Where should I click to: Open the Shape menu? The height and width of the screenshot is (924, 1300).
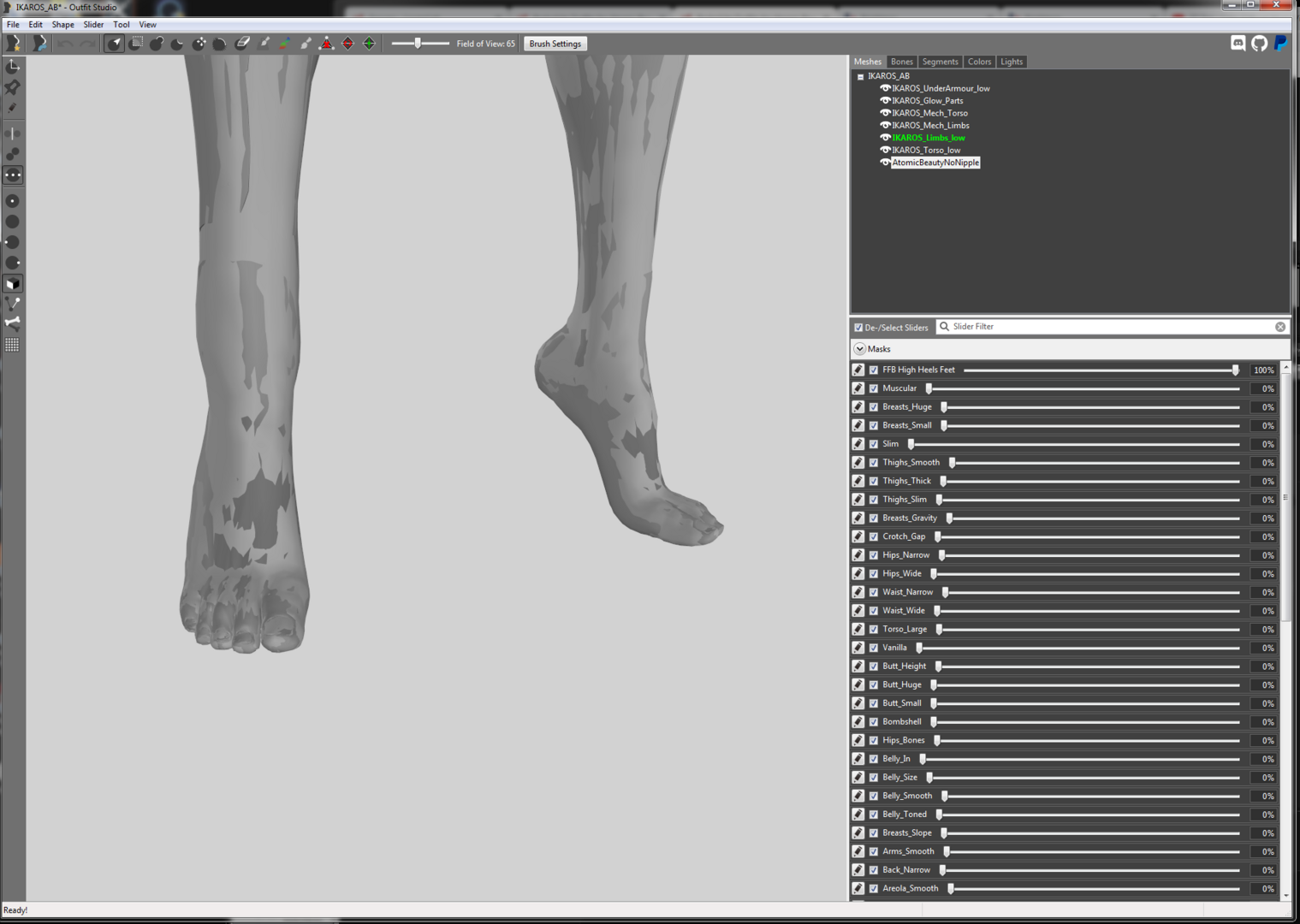pyautogui.click(x=62, y=25)
